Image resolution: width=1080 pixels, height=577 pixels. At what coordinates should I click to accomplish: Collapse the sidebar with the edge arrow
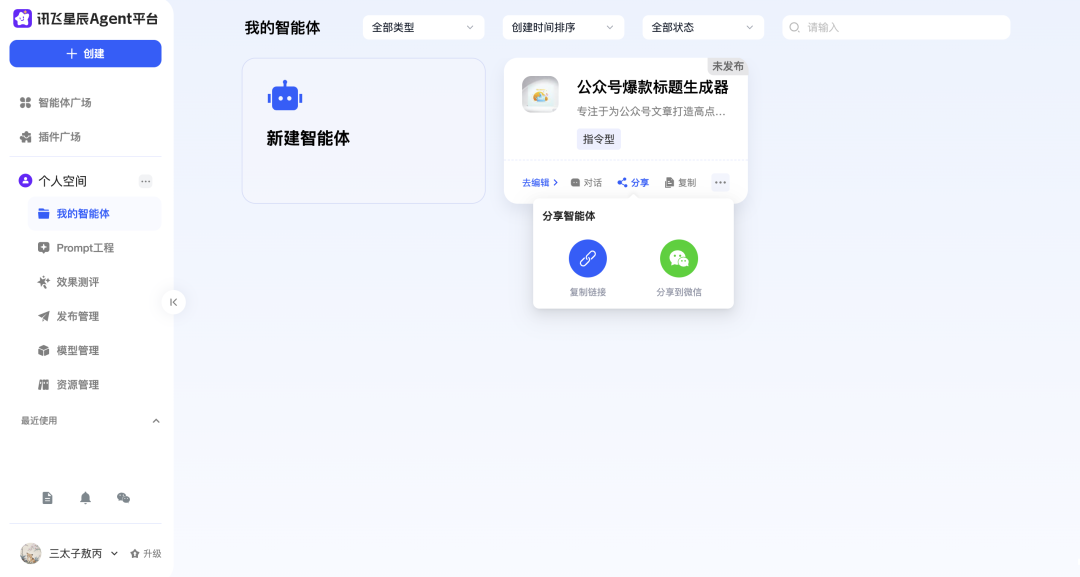pyautogui.click(x=174, y=301)
